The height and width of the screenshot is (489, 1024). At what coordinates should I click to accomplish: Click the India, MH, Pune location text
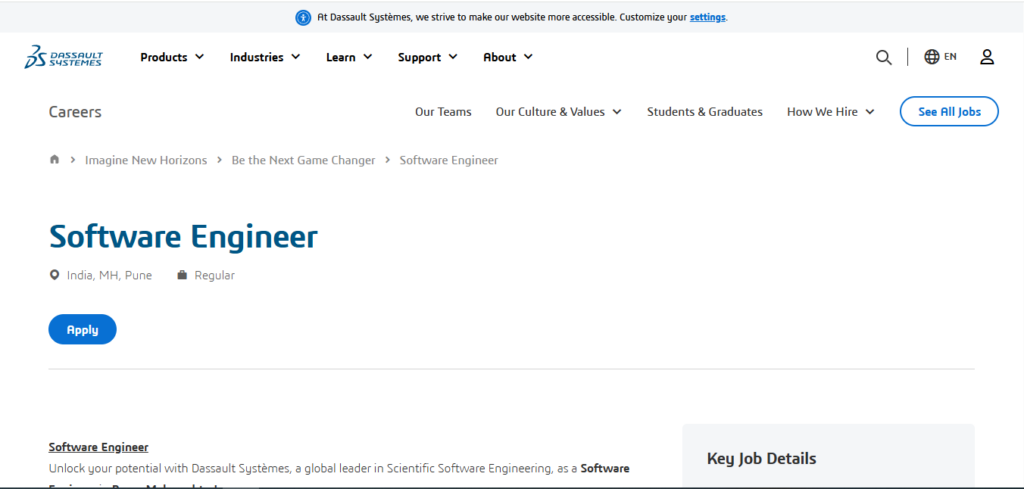pos(109,276)
